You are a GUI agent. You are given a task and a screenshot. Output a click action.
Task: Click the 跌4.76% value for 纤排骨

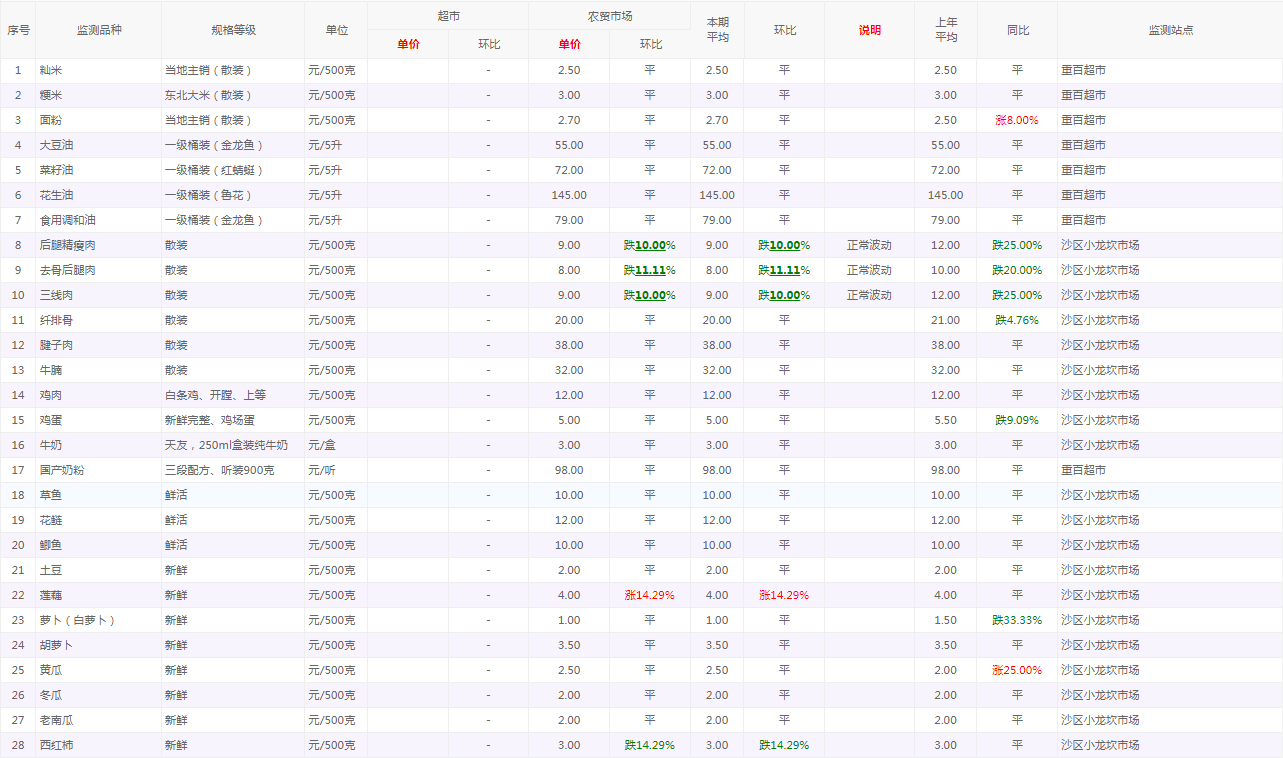click(1017, 320)
